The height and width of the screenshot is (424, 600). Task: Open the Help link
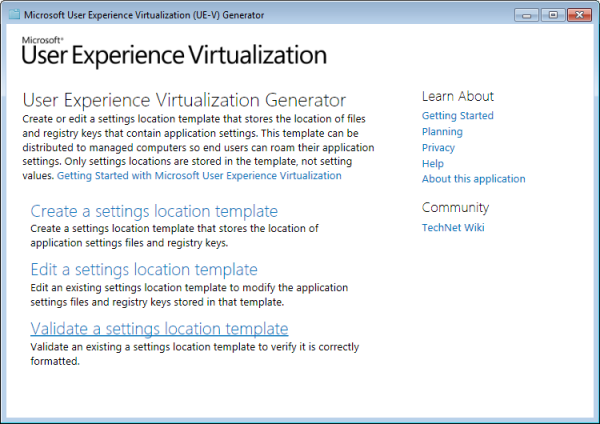pos(433,163)
